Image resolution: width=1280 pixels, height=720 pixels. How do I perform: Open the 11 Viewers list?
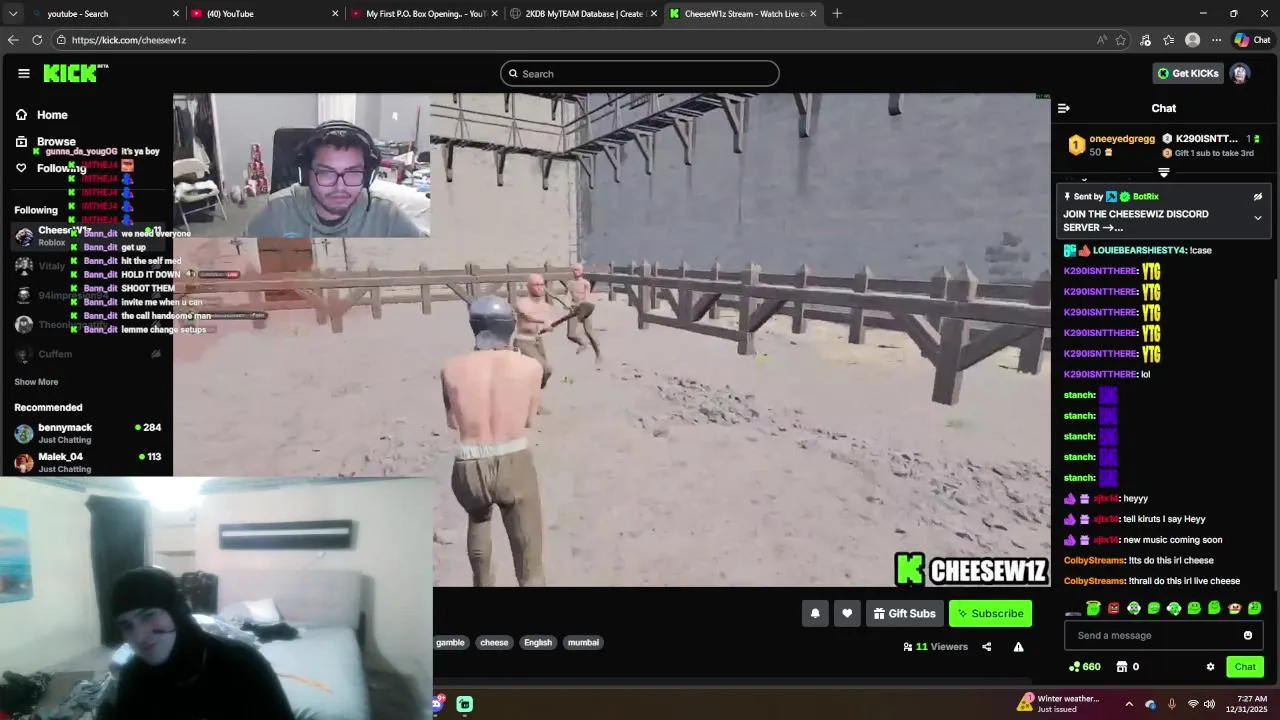point(935,647)
